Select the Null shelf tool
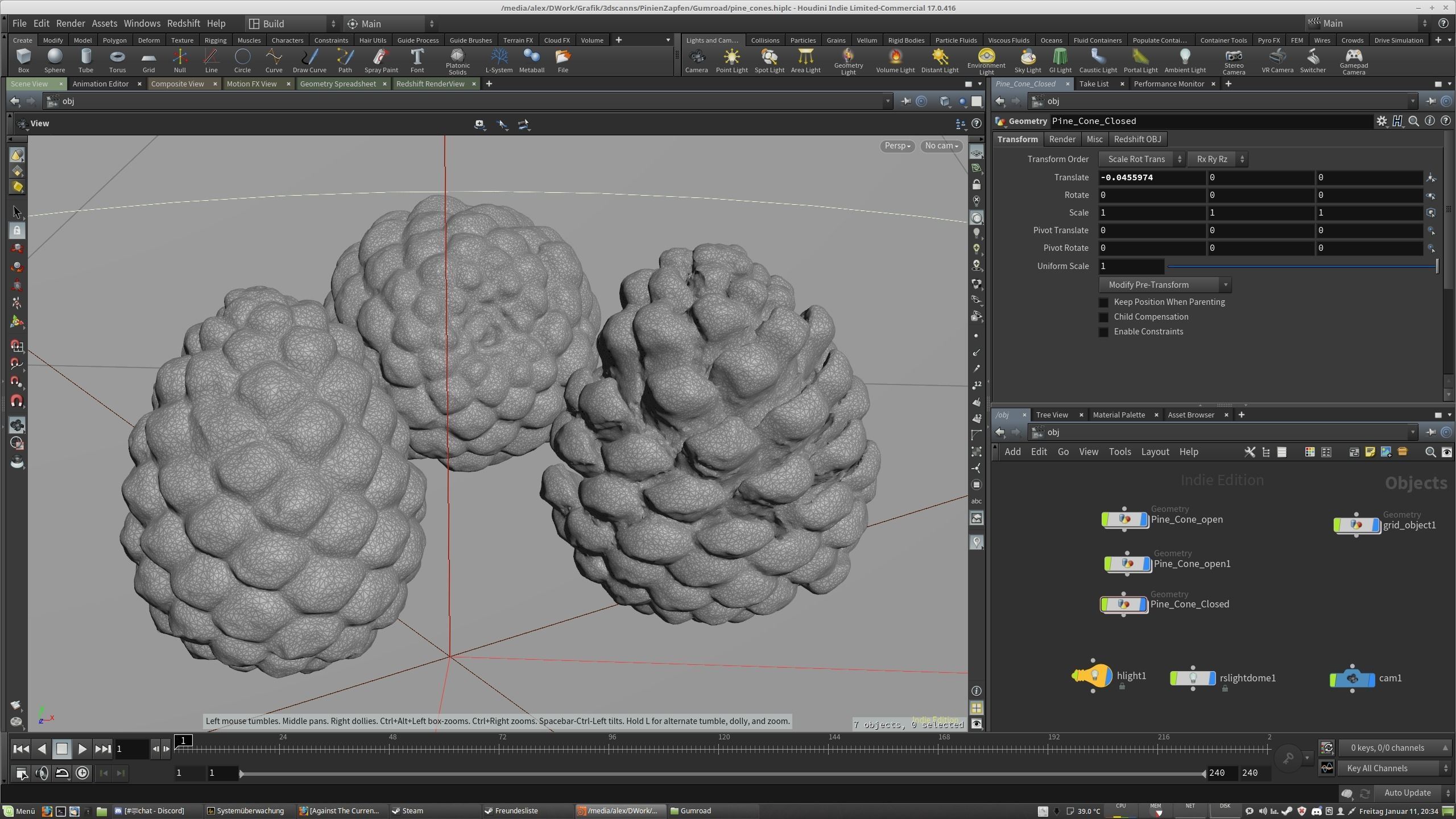This screenshot has width=1456, height=819. tap(180, 60)
